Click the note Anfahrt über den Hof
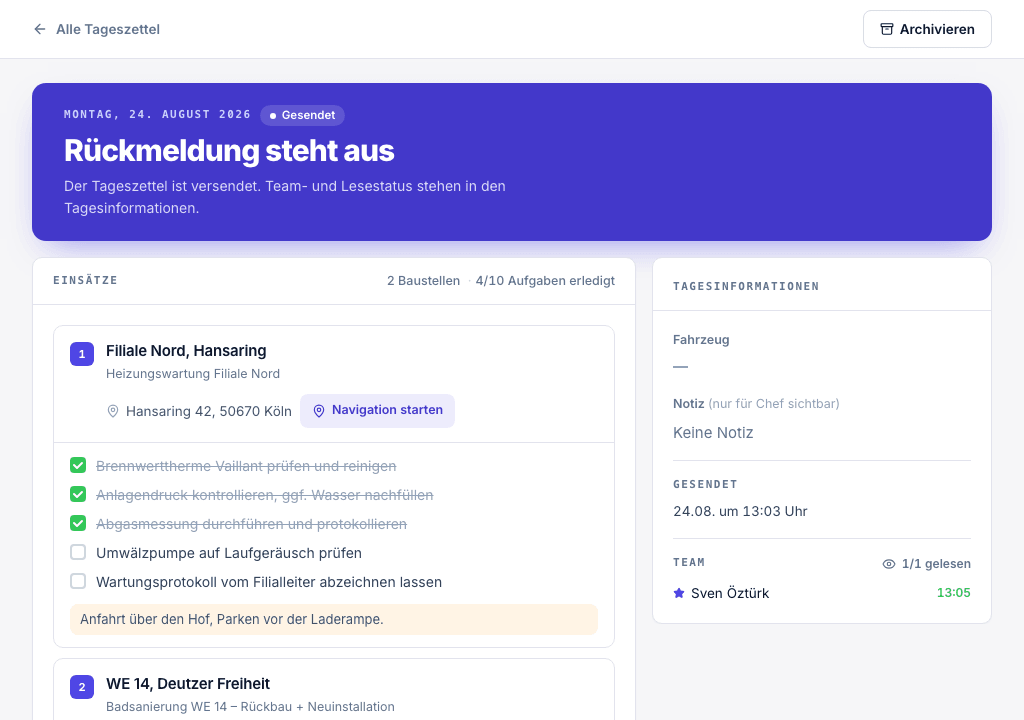The height and width of the screenshot is (720, 1024). (334, 619)
